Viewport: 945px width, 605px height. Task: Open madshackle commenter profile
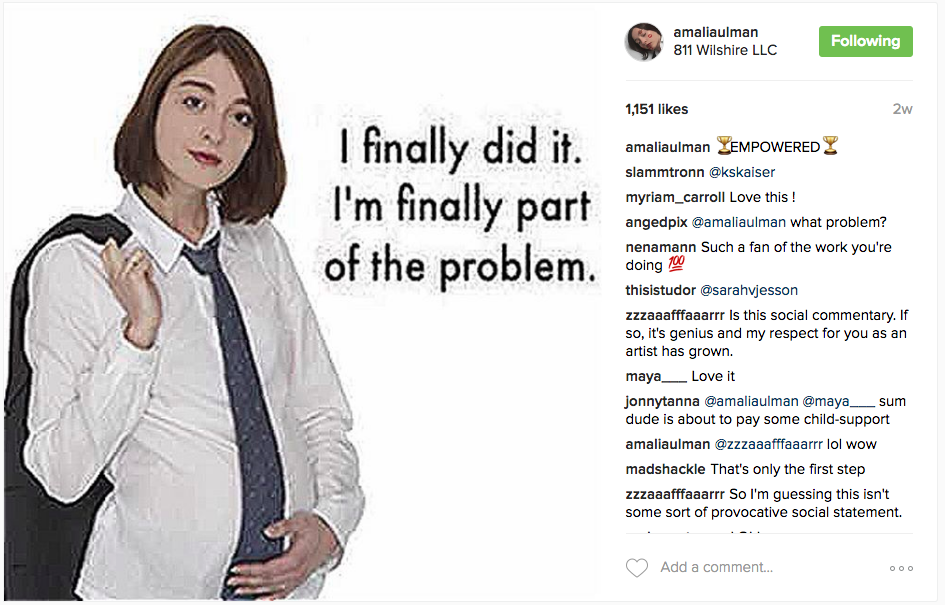666,469
